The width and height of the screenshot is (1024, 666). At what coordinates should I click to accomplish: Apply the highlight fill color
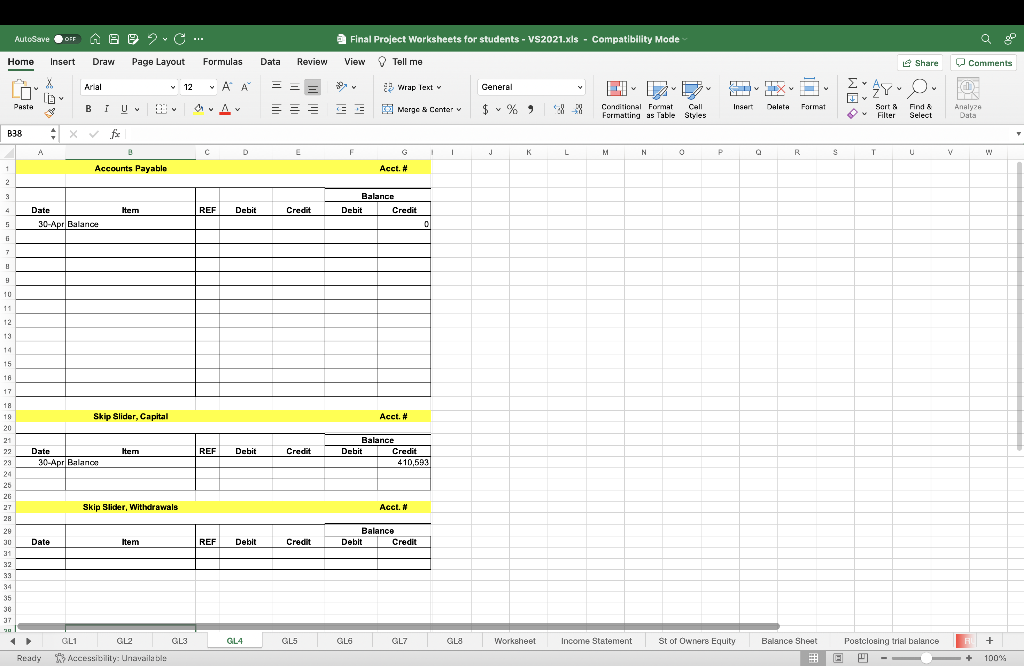click(199, 109)
